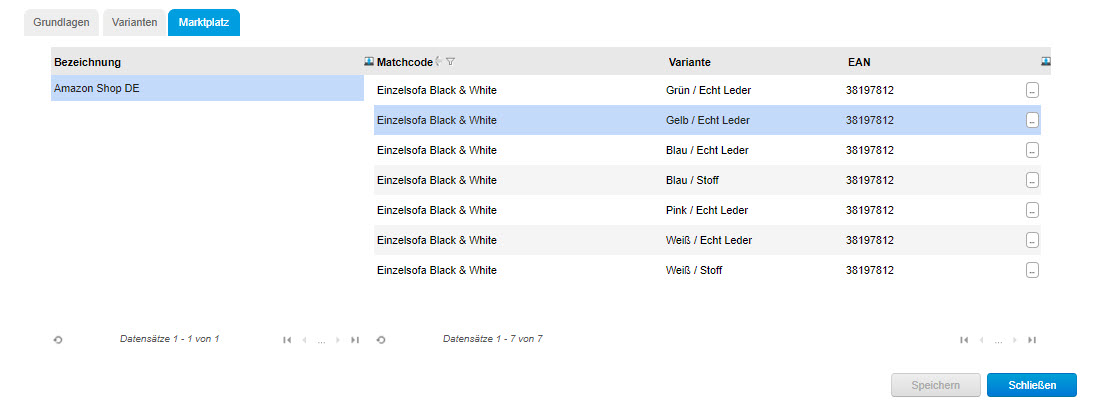Go to last page in Bezeichnung list pager
The image size is (1096, 403).
pos(355,340)
